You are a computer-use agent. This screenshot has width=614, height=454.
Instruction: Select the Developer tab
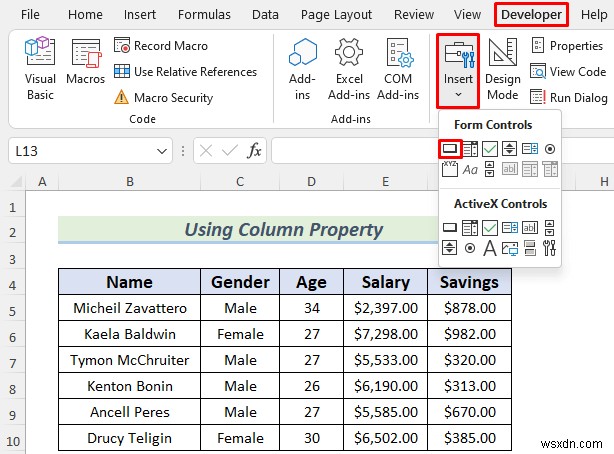tap(531, 14)
